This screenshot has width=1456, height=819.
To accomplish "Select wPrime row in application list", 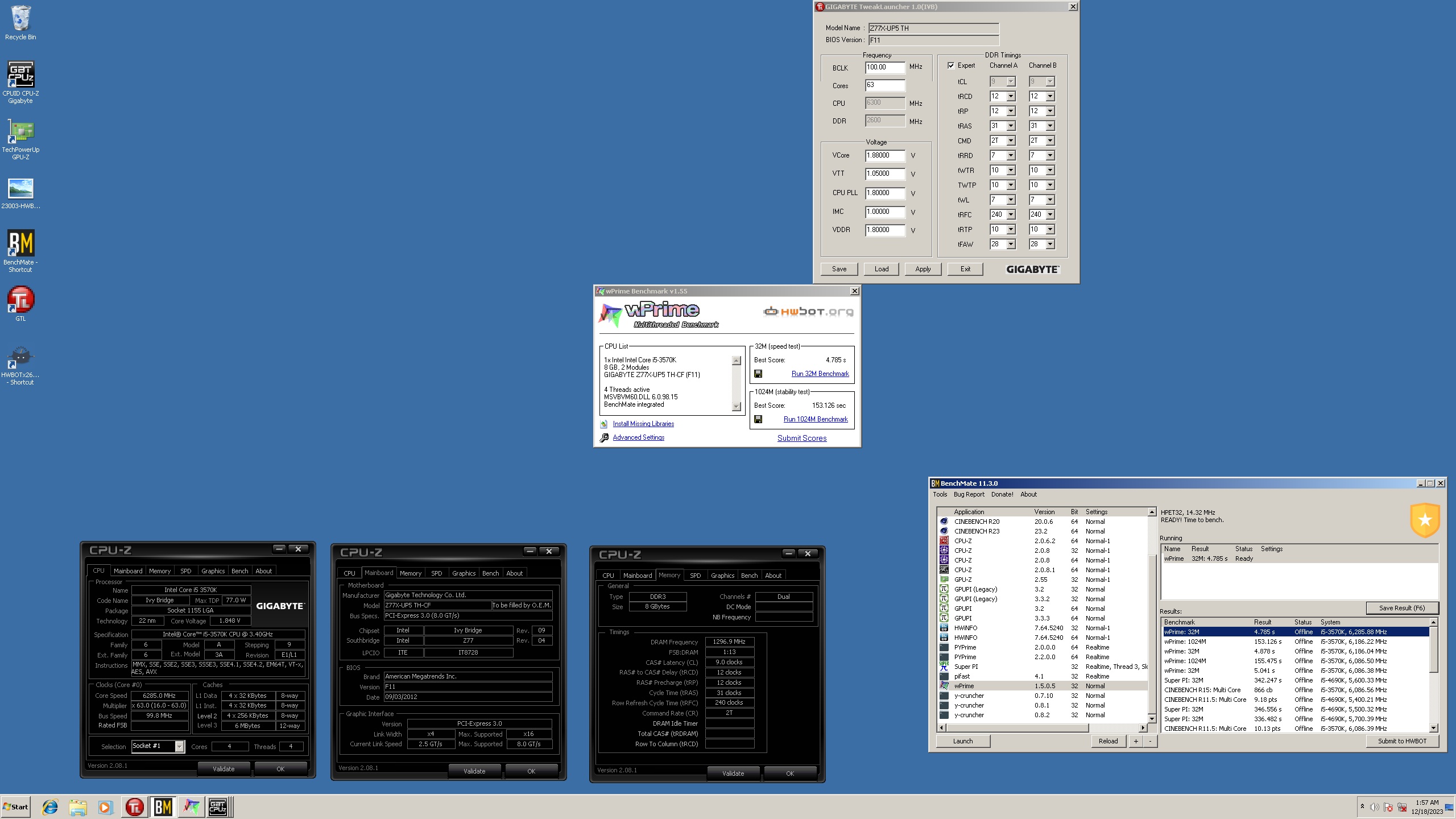I will click(1042, 686).
